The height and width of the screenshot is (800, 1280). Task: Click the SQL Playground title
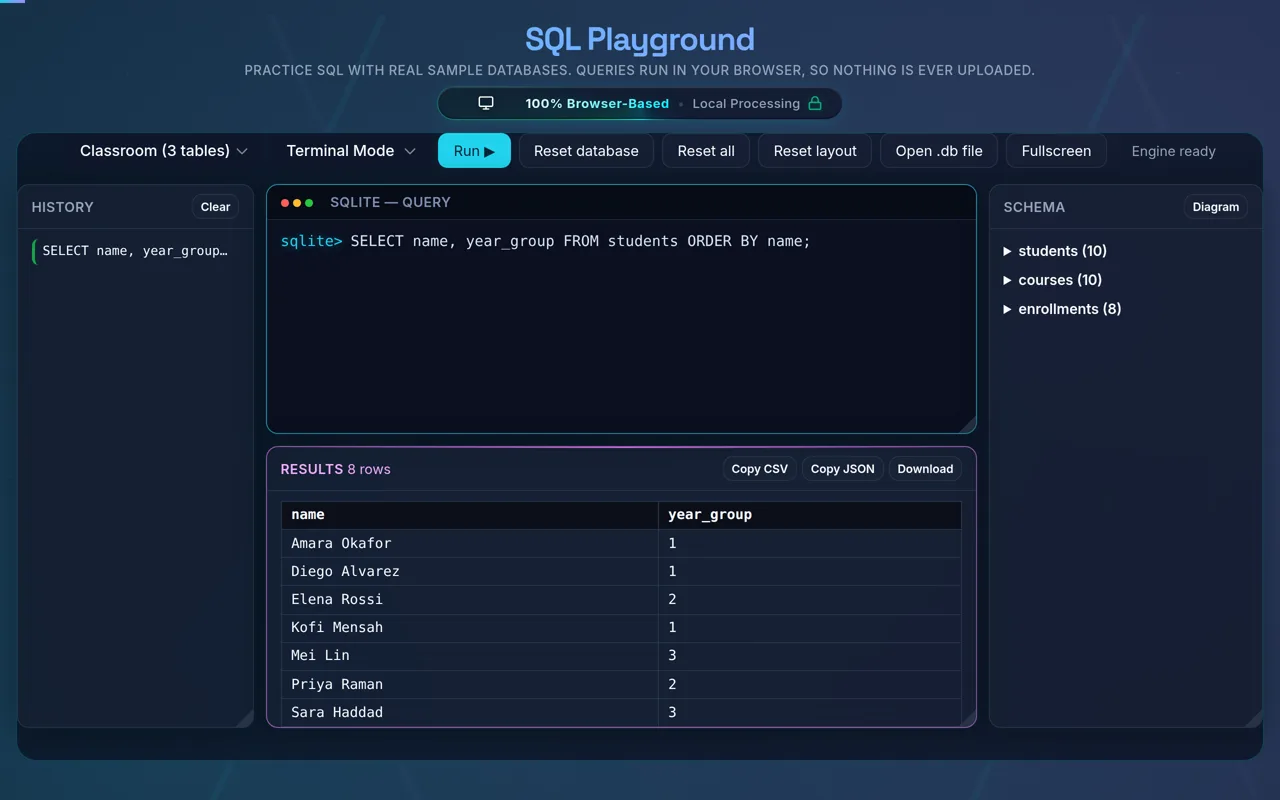pyautogui.click(x=640, y=39)
